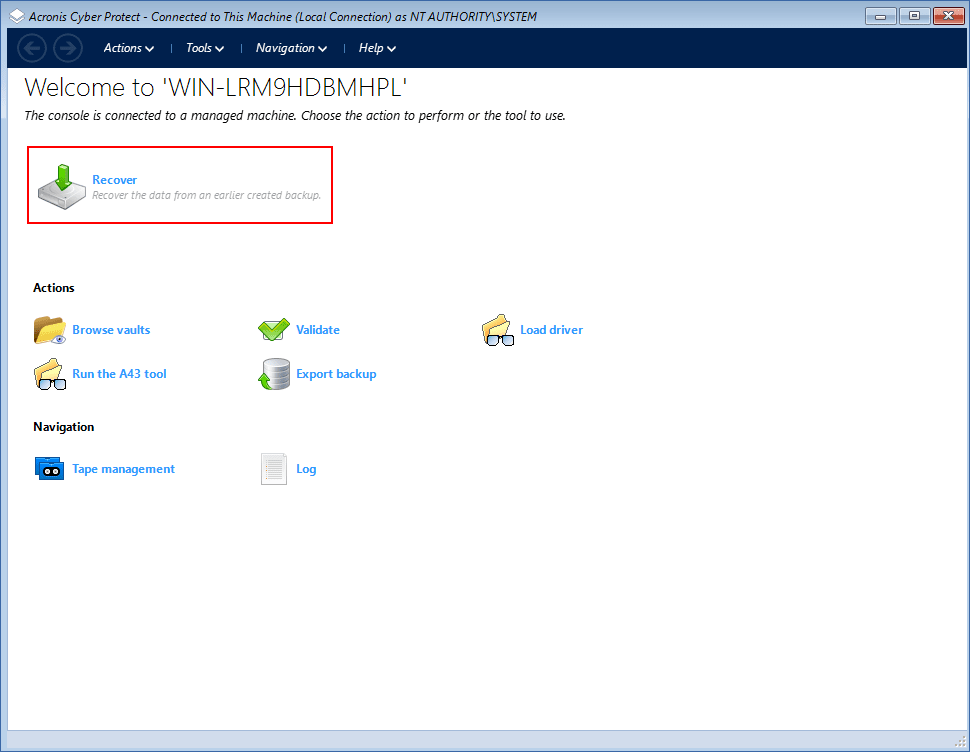Viewport: 970px width, 752px height.
Task: Maximize the Acronis Cyber Protect window
Action: [913, 15]
